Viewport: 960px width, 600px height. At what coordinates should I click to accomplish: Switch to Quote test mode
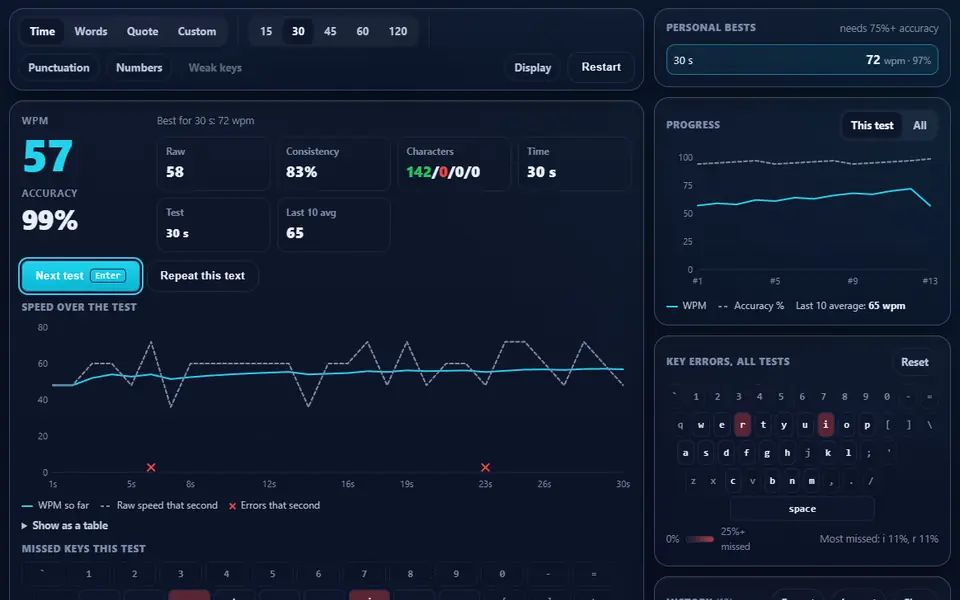click(x=142, y=31)
